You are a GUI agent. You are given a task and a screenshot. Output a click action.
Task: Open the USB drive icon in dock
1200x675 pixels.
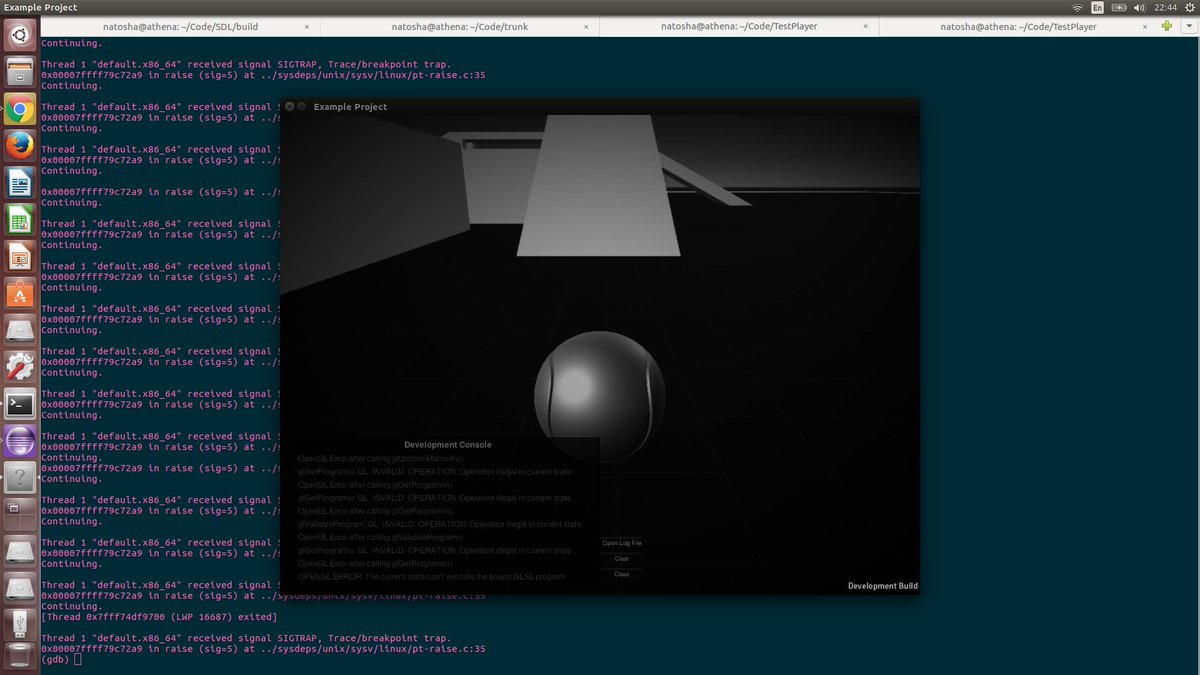tap(20, 624)
